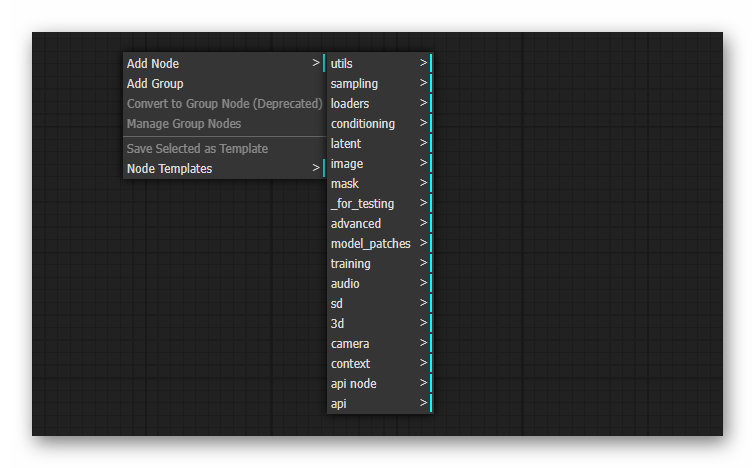Open the audio node submenu
The height and width of the screenshot is (468, 755).
pos(378,284)
